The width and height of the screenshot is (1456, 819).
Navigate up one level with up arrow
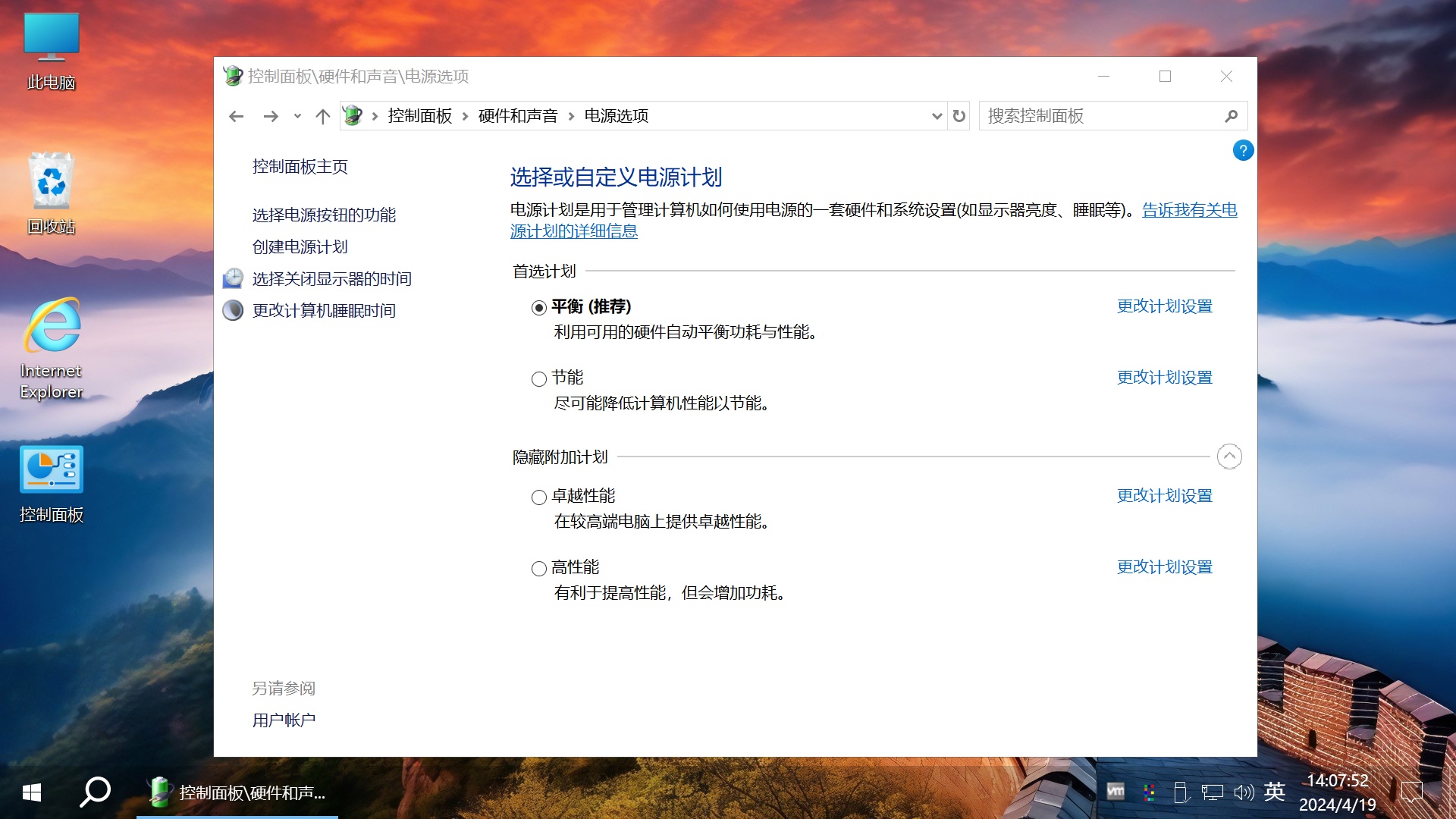pyautogui.click(x=322, y=116)
